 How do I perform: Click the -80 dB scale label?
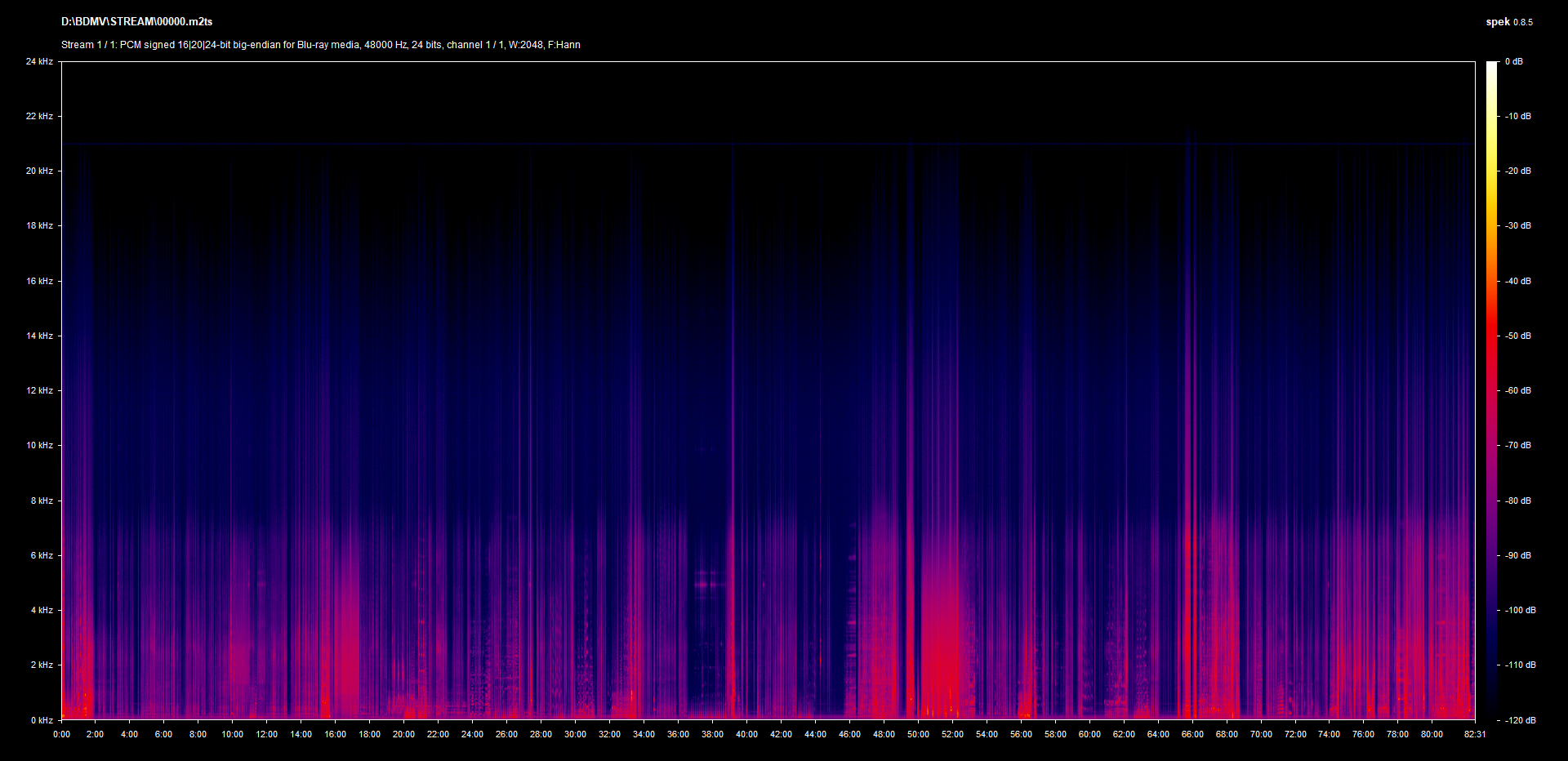(1517, 501)
